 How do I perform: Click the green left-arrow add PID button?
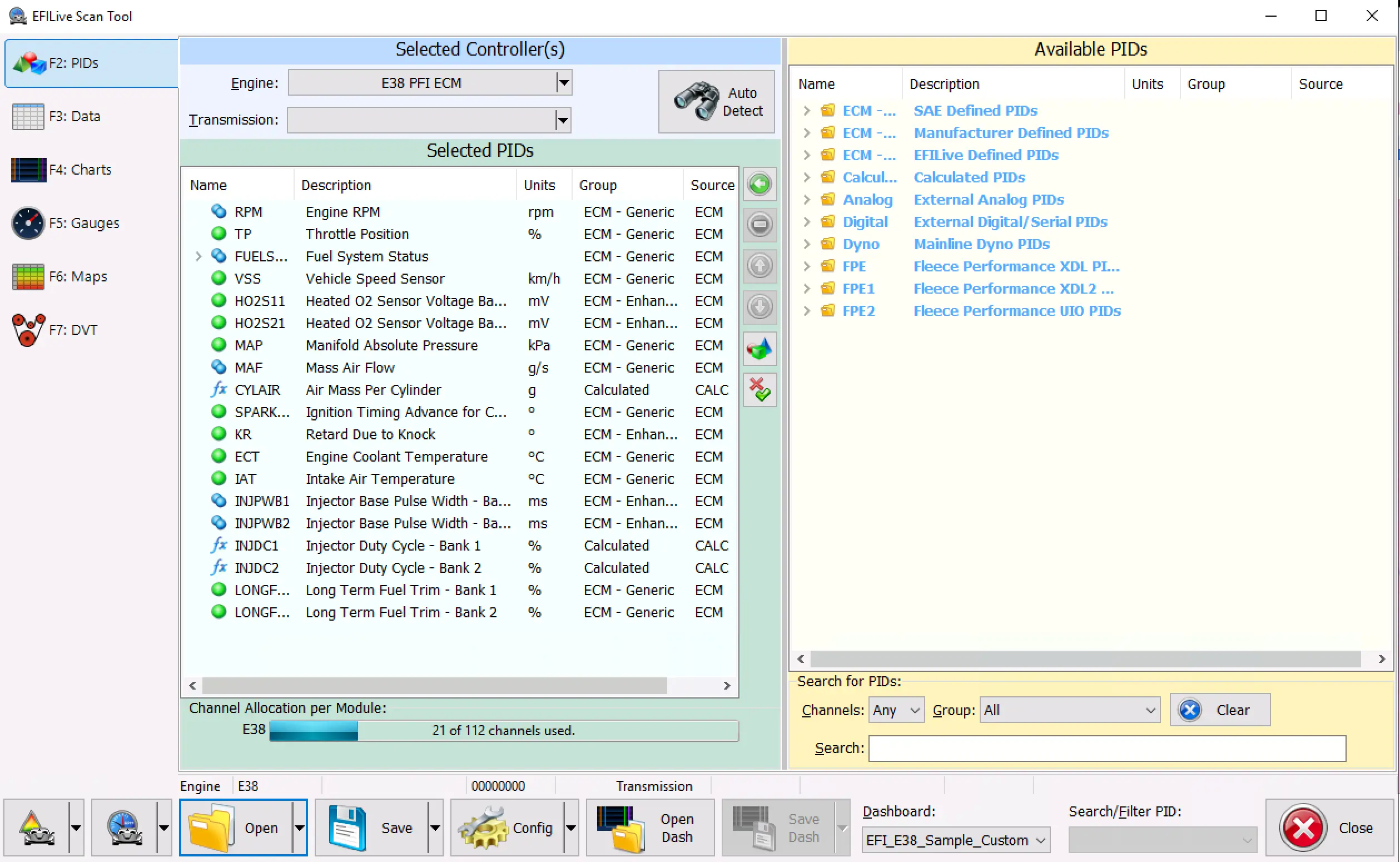coord(759,184)
